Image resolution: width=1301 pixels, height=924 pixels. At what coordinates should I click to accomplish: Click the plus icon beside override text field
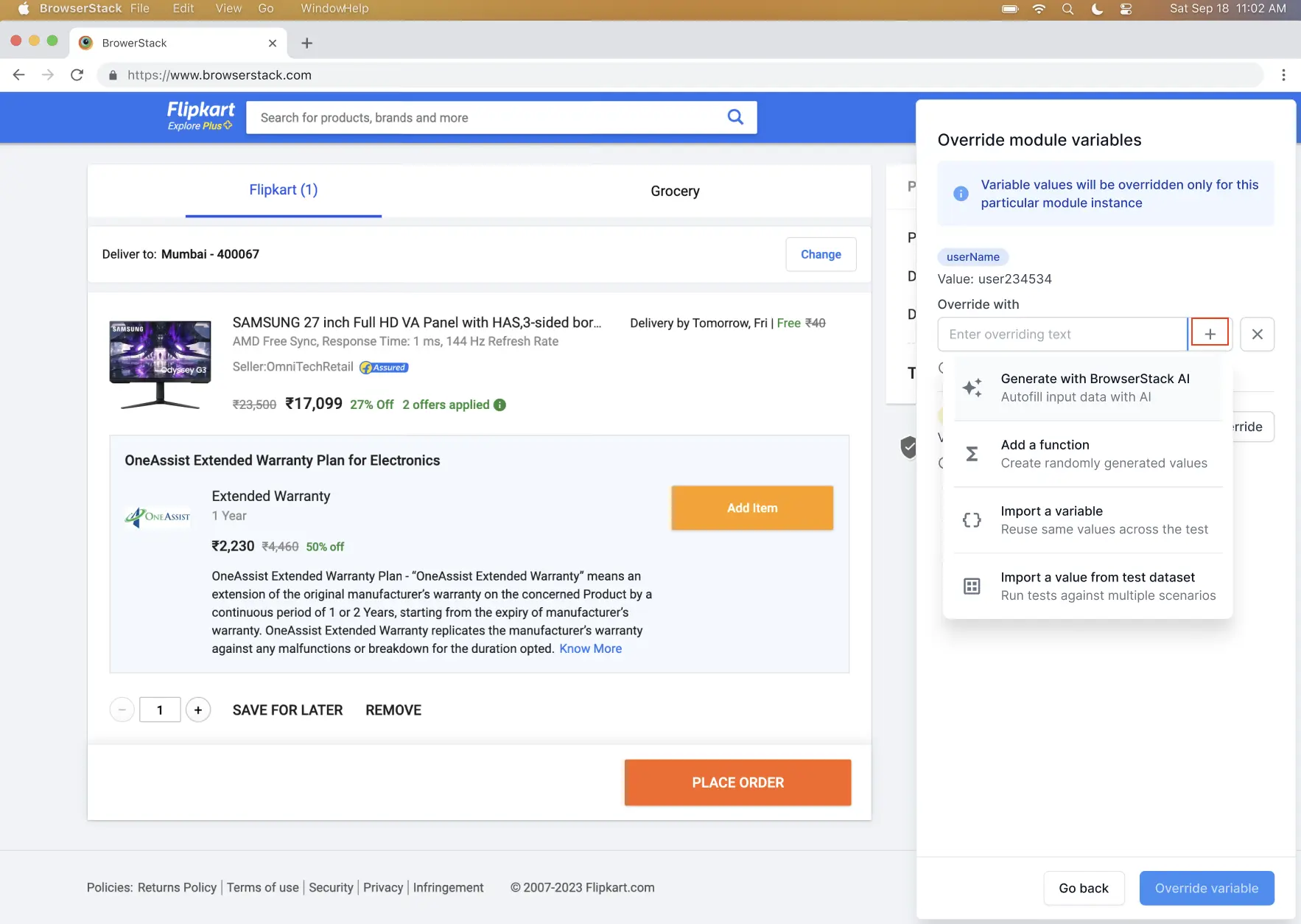[x=1210, y=334]
